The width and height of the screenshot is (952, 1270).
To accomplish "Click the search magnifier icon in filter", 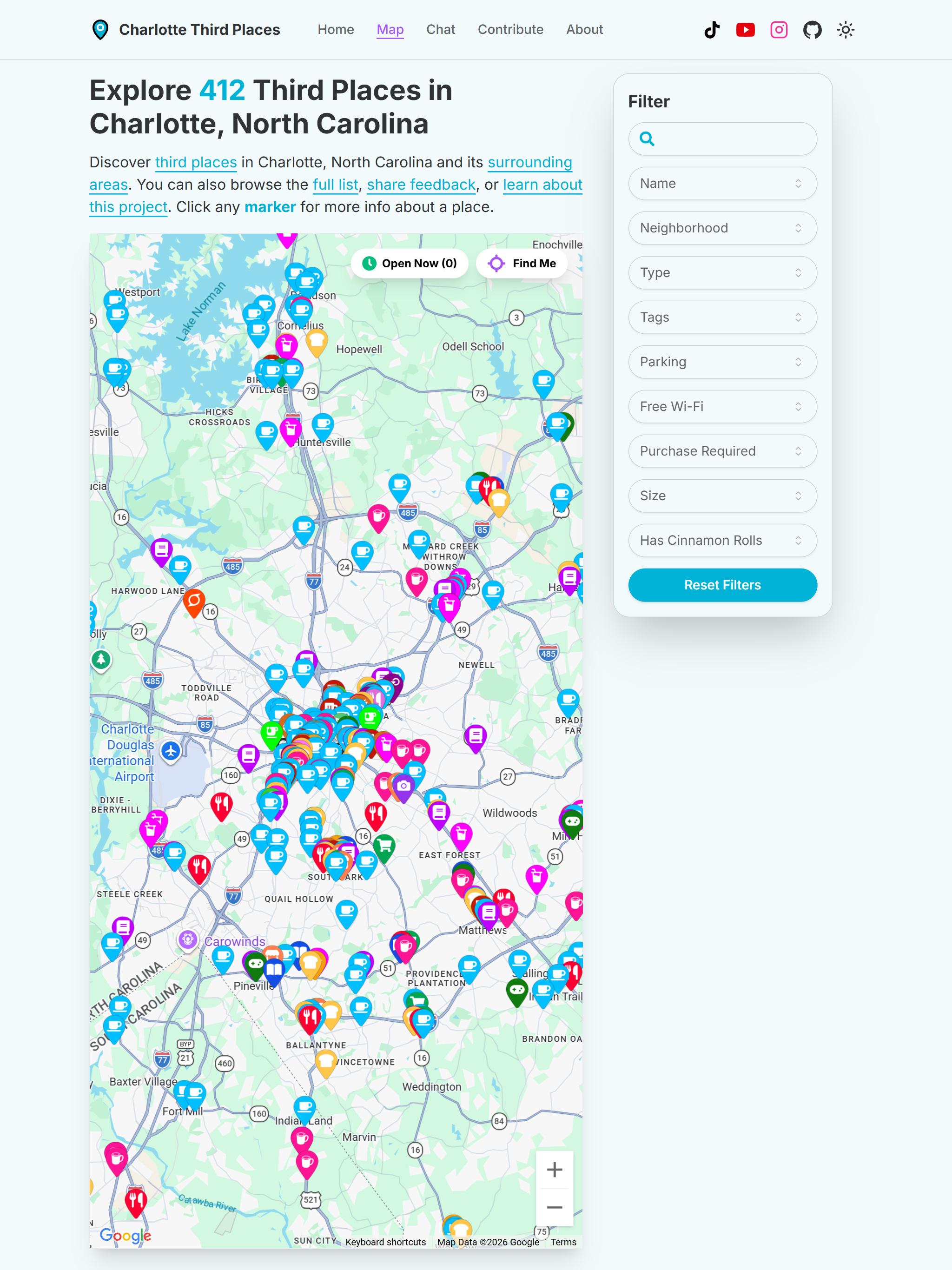I will pyautogui.click(x=647, y=139).
